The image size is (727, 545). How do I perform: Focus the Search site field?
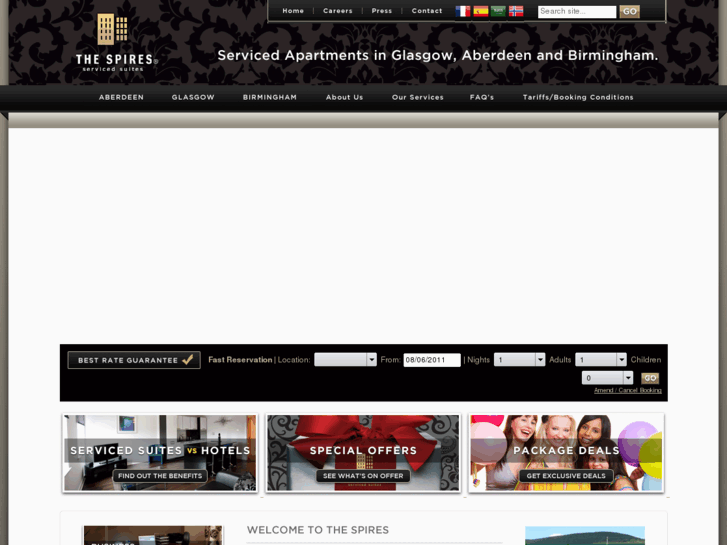(x=577, y=12)
